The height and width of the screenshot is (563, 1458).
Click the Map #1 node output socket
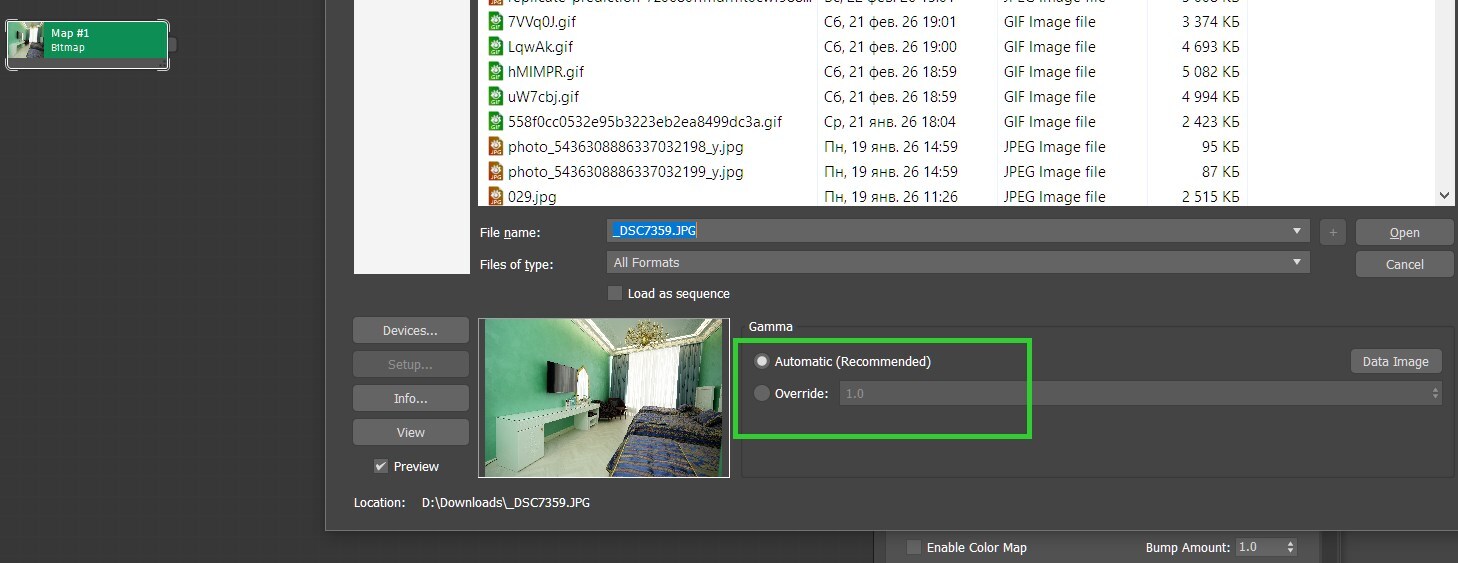coord(172,44)
